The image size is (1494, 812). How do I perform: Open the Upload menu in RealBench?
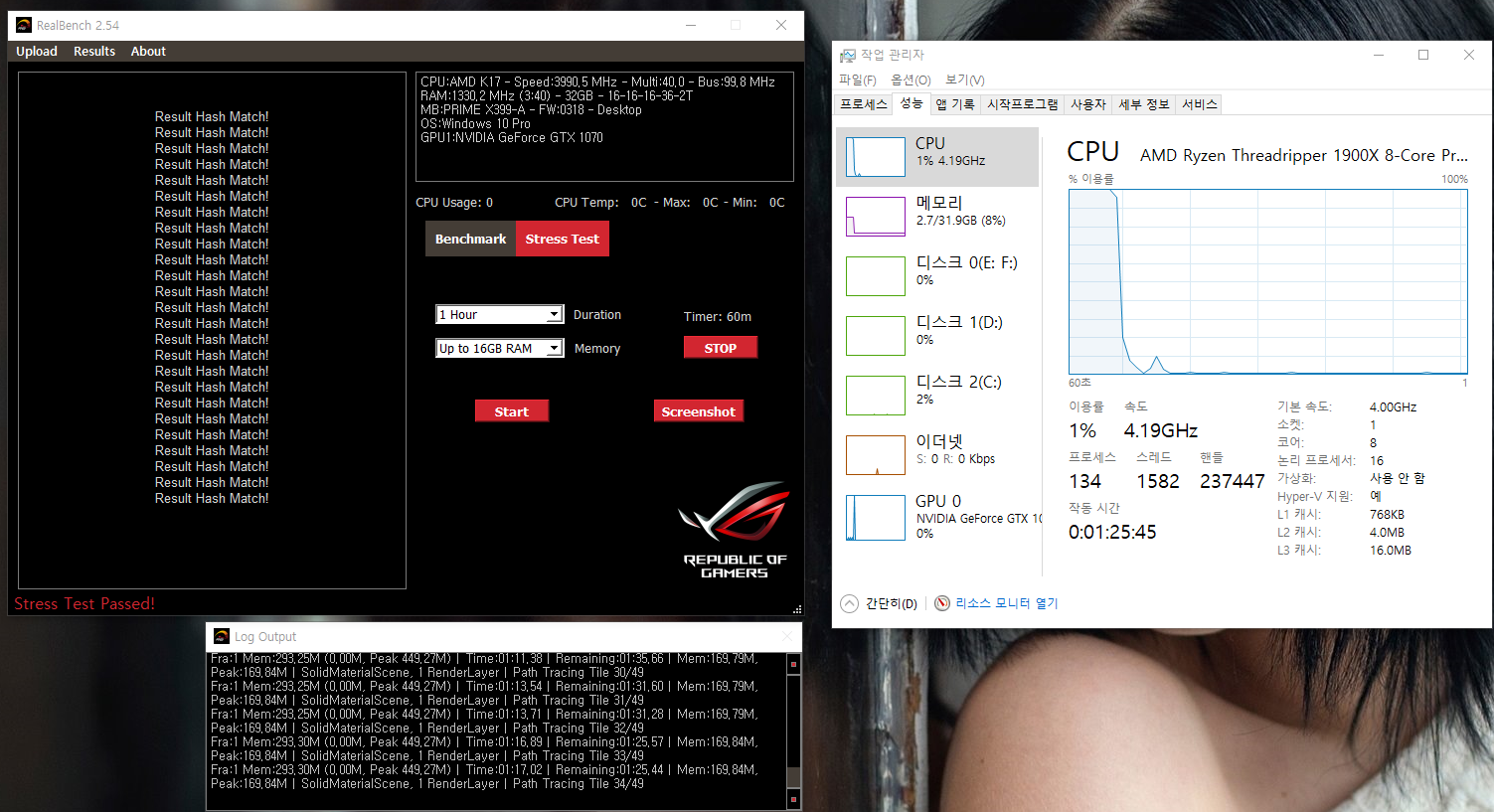[x=37, y=52]
